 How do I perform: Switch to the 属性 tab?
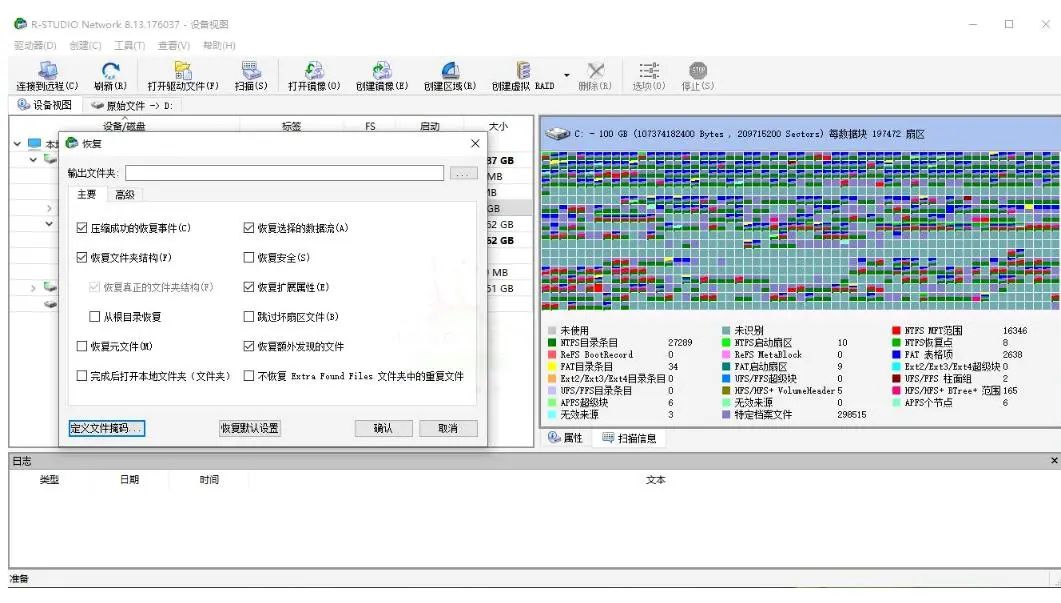(x=566, y=438)
